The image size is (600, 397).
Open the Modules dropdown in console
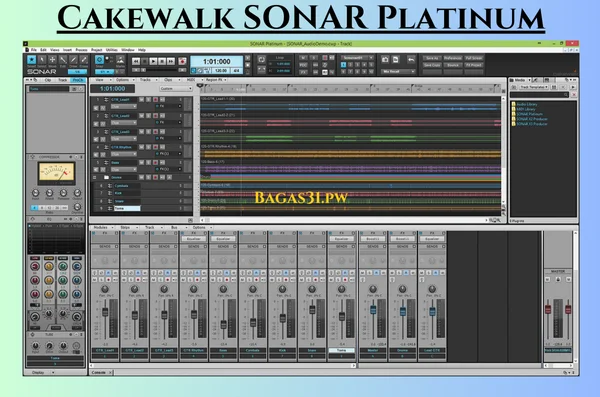103,227
